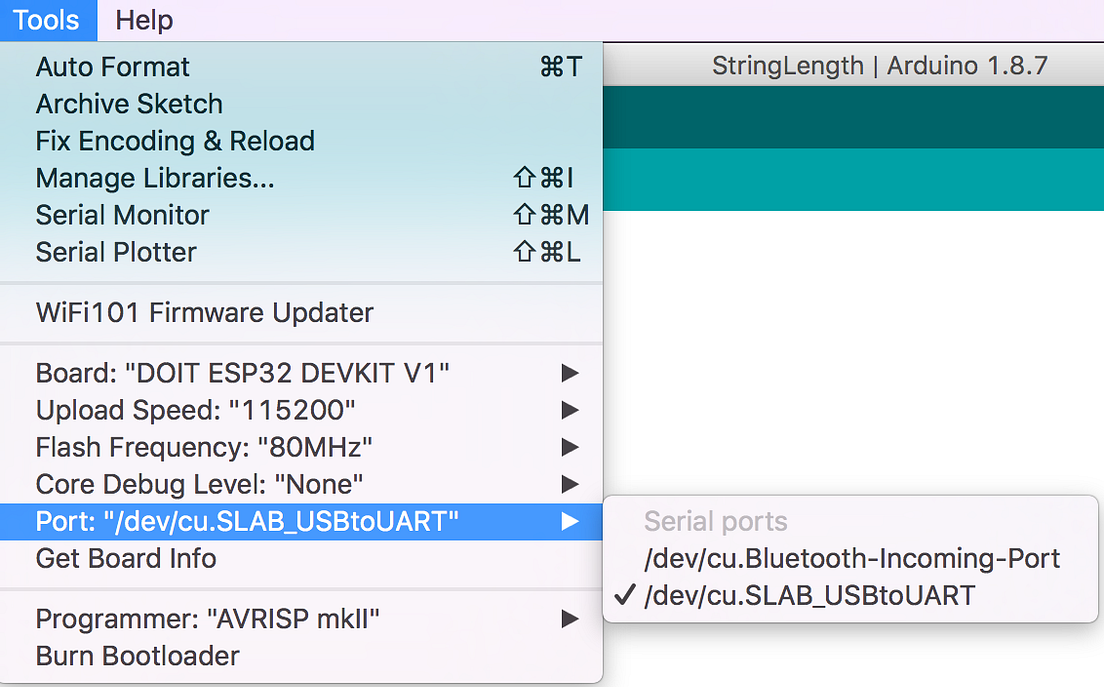Open the Serial Plotter
The image size is (1104, 687).
pyautogui.click(x=115, y=251)
